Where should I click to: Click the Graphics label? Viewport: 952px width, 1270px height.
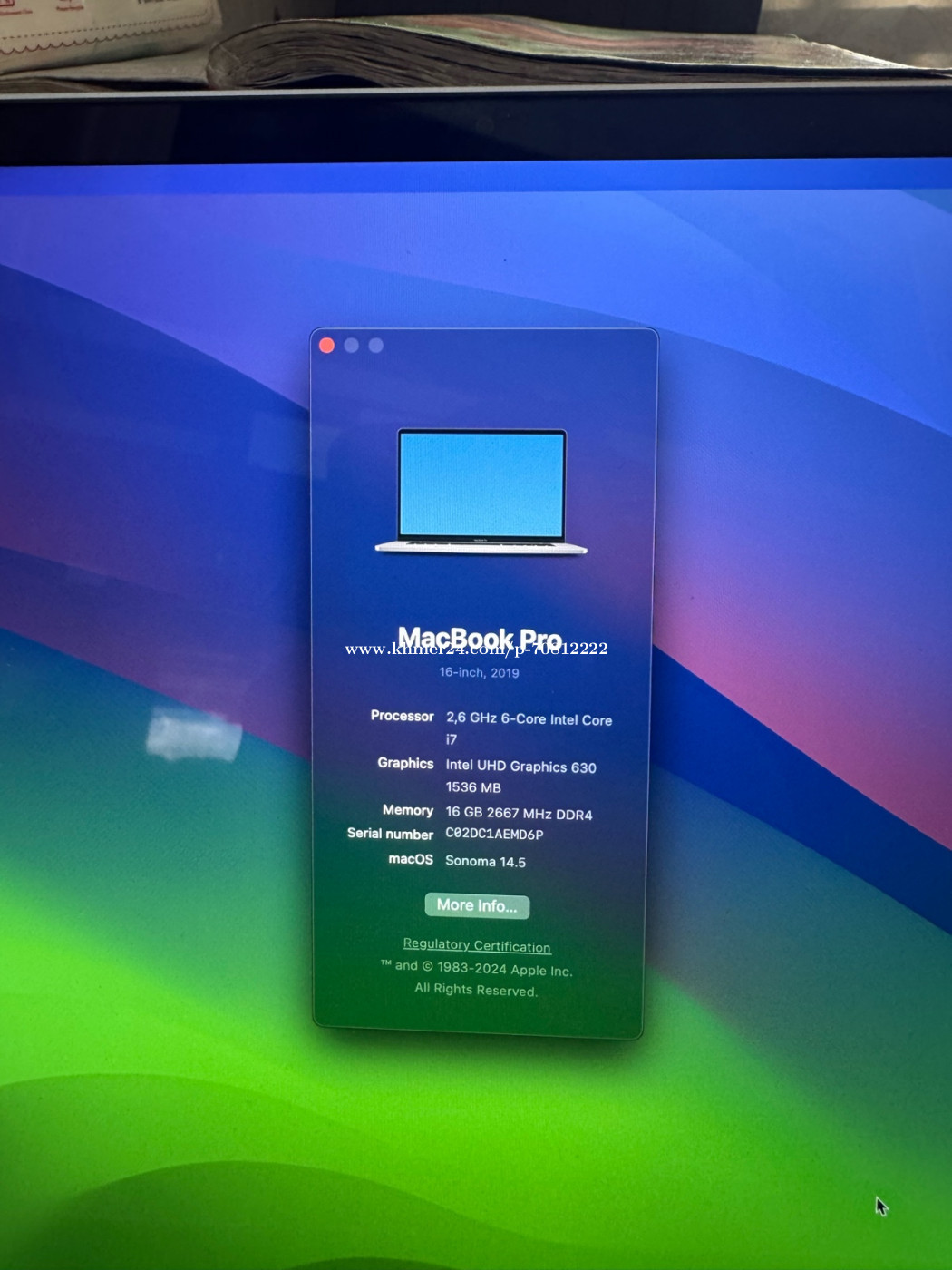click(405, 763)
